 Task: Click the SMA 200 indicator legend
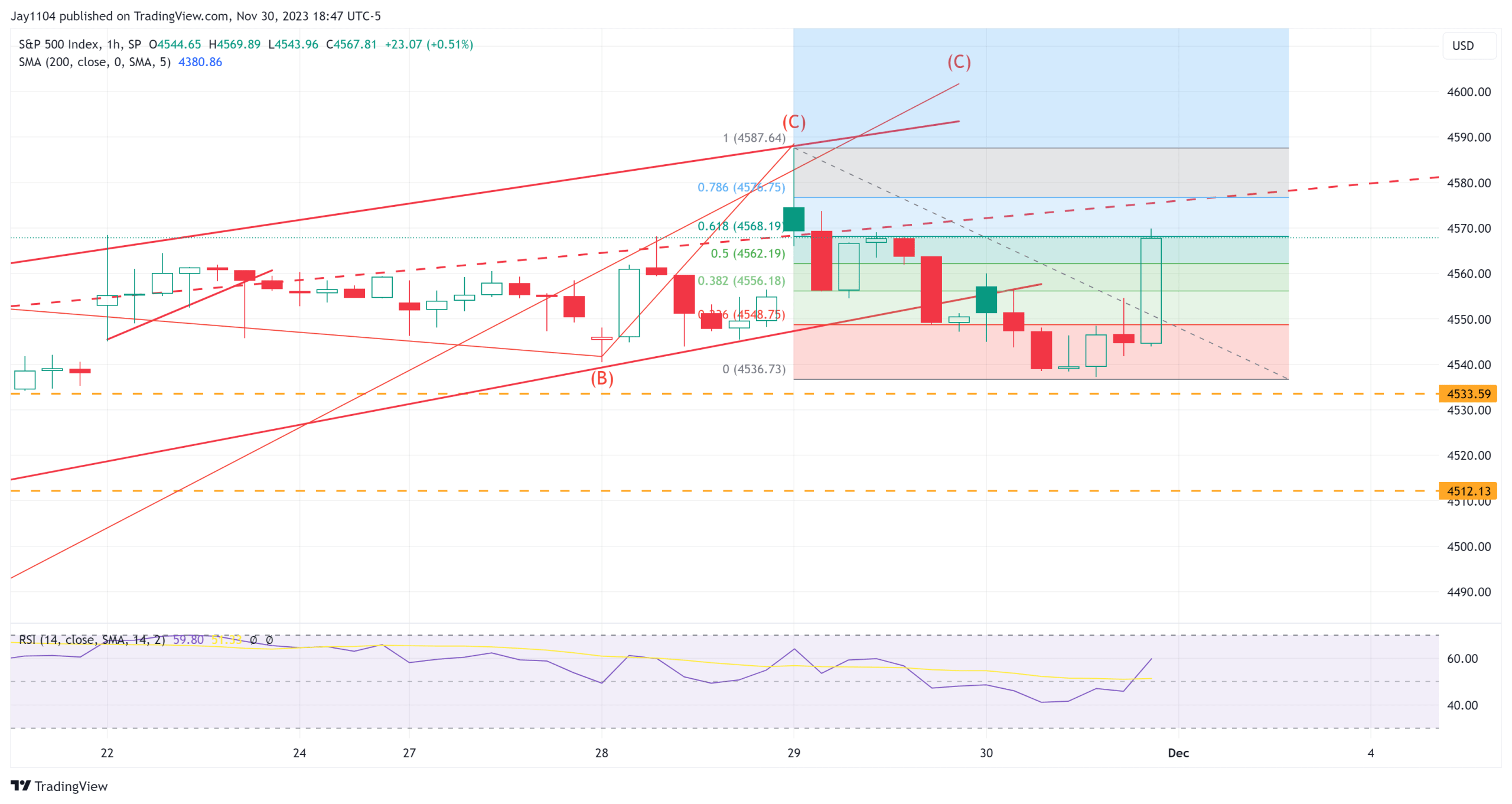point(94,62)
